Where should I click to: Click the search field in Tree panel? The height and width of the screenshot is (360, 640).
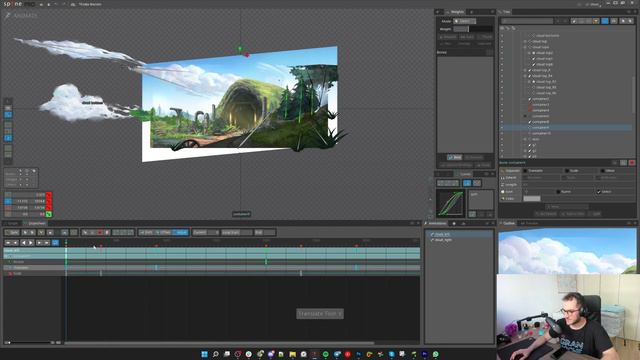[x=527, y=21]
